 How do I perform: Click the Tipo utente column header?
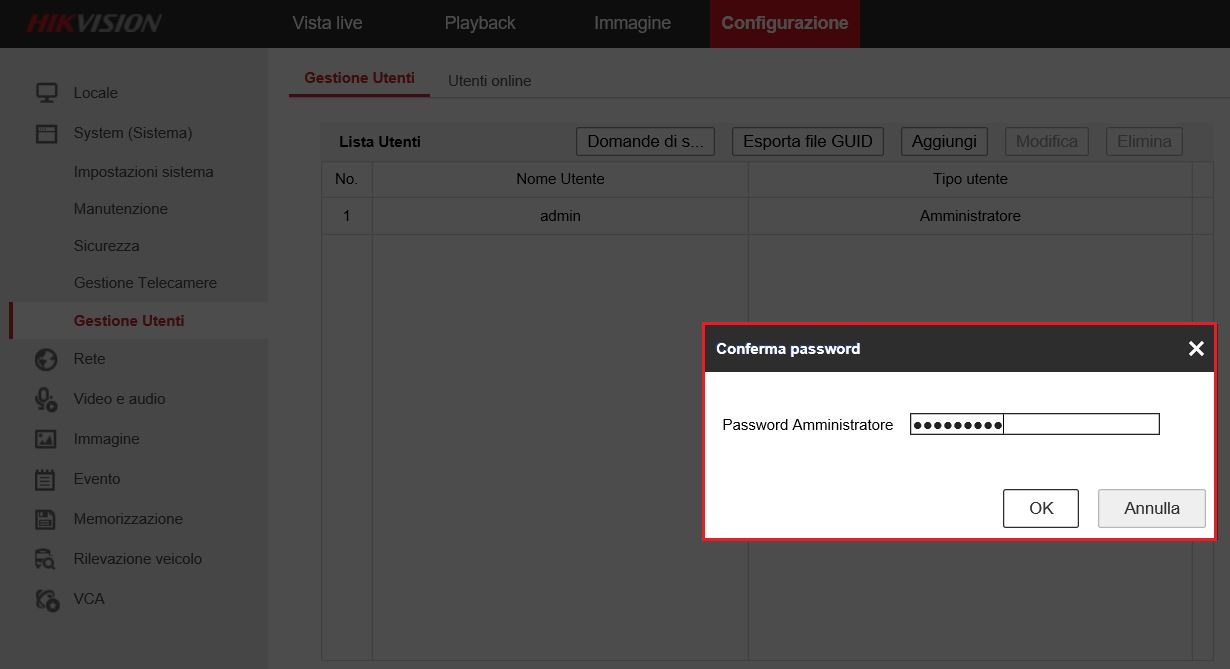pos(970,179)
